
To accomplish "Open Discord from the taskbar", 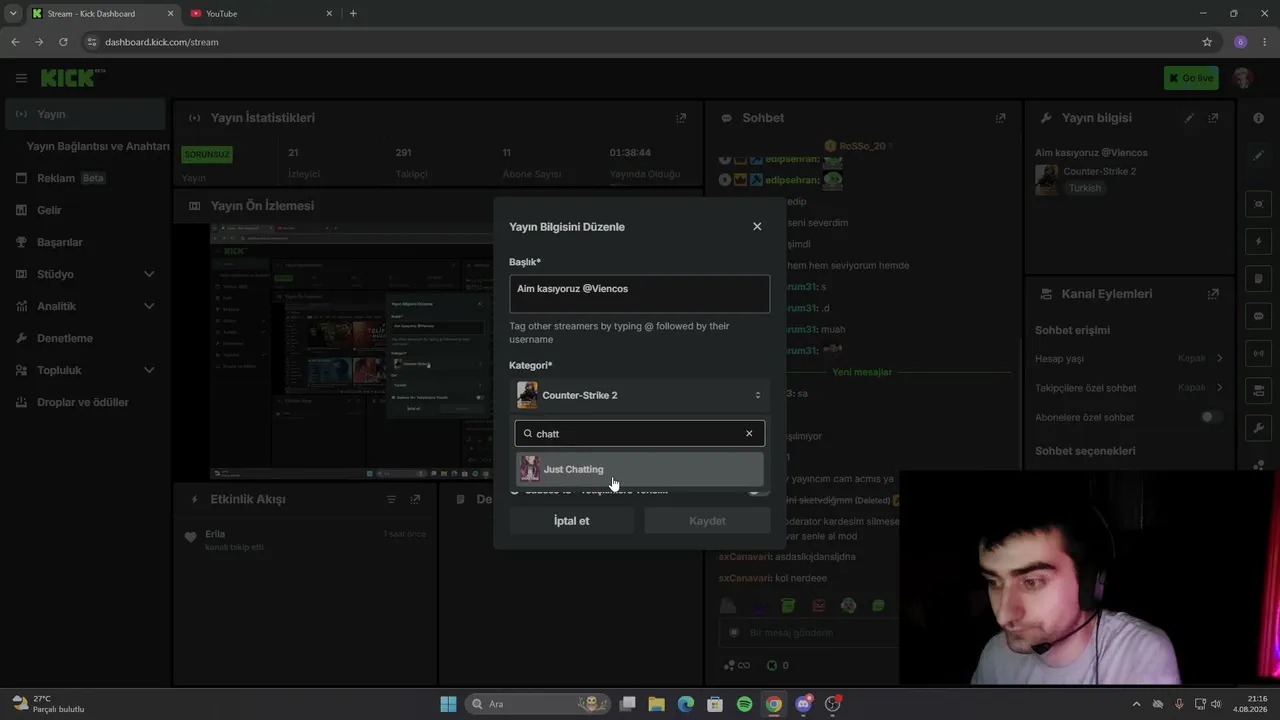I will click(x=803, y=704).
